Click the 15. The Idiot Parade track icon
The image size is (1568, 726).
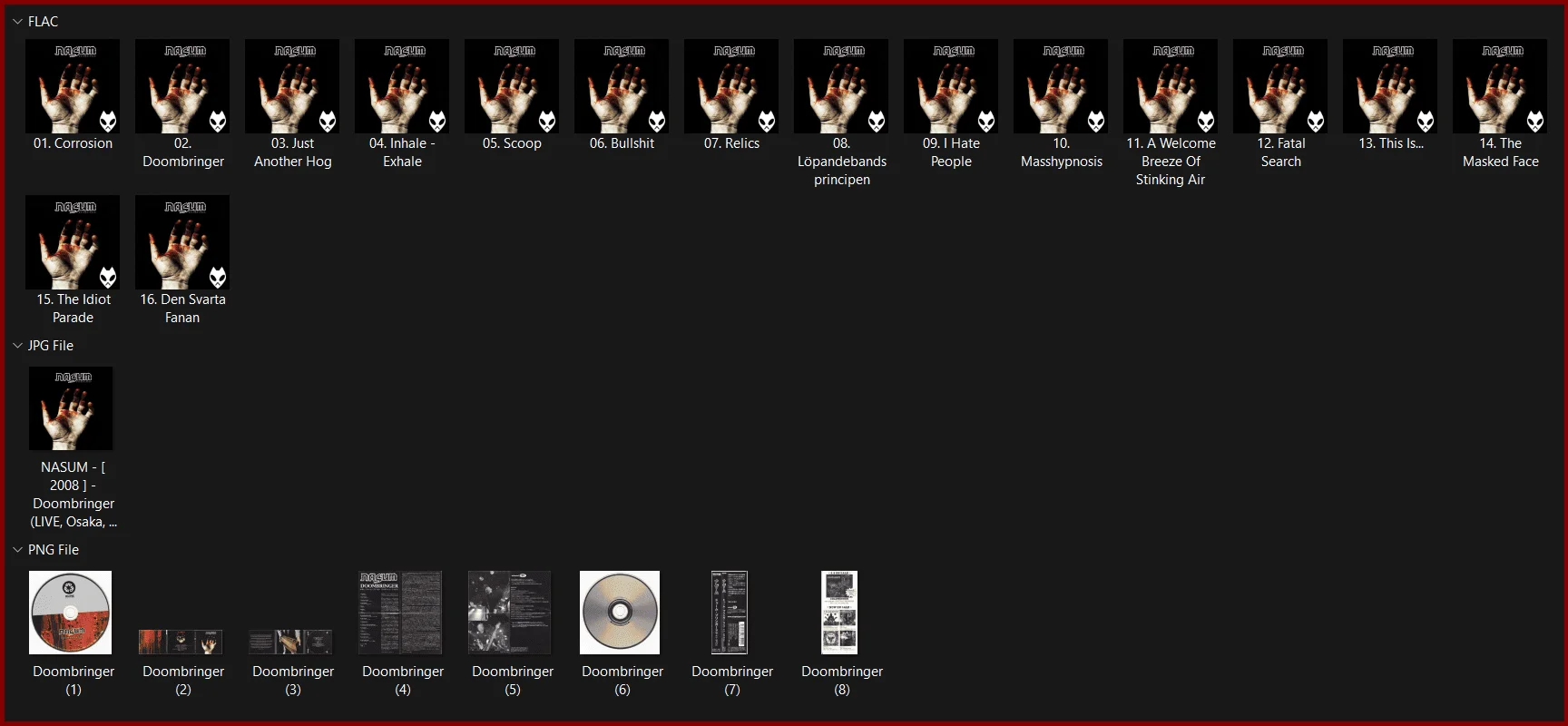coord(73,242)
